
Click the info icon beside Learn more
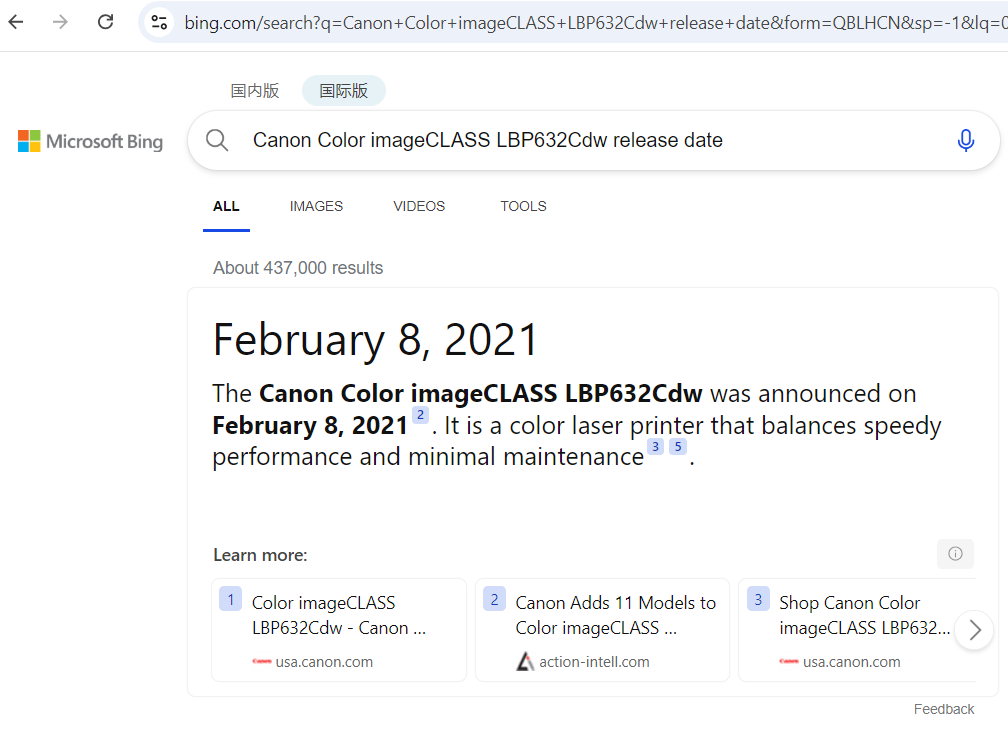tap(955, 554)
